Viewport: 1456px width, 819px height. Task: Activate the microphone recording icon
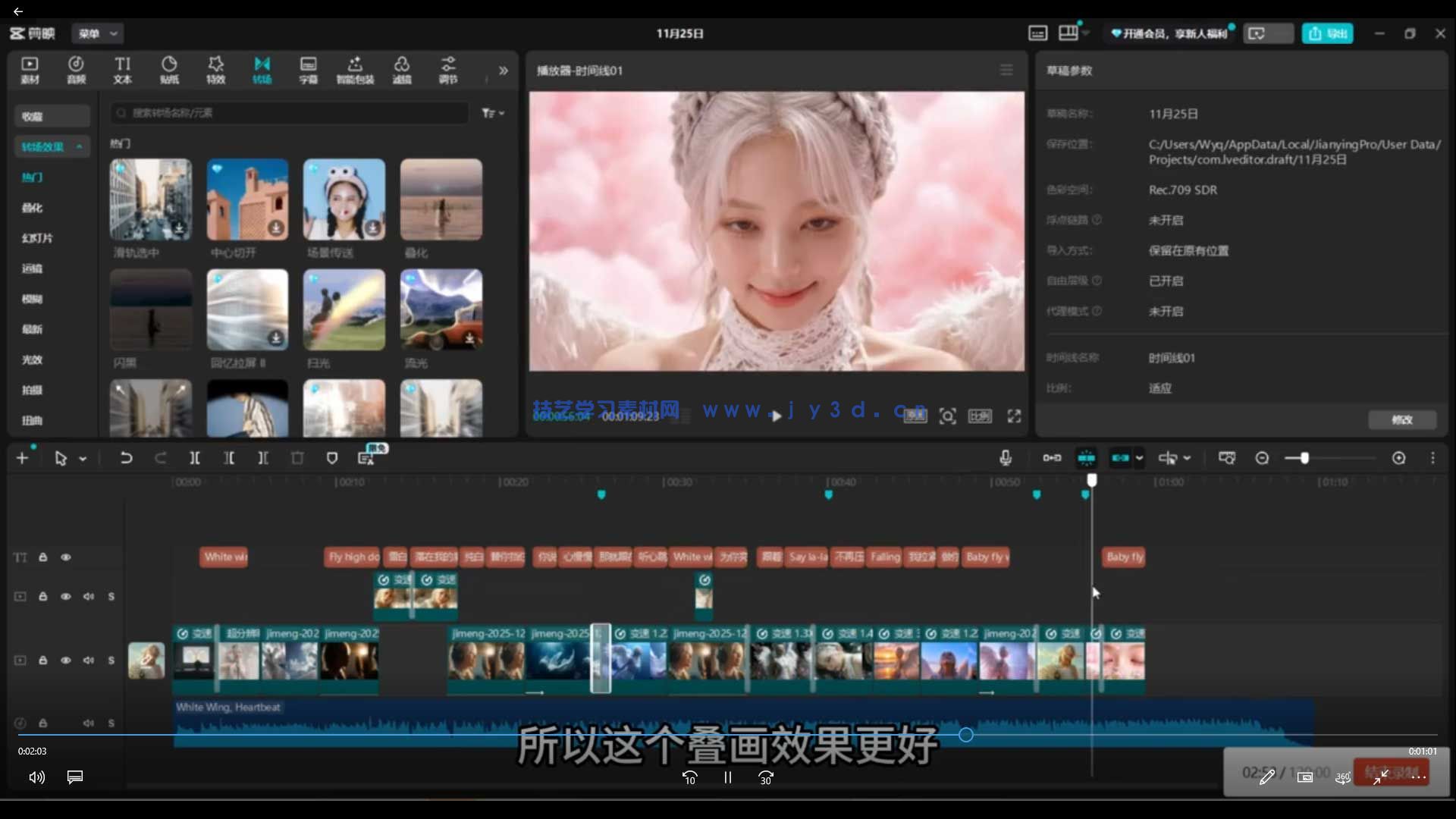[x=1005, y=458]
